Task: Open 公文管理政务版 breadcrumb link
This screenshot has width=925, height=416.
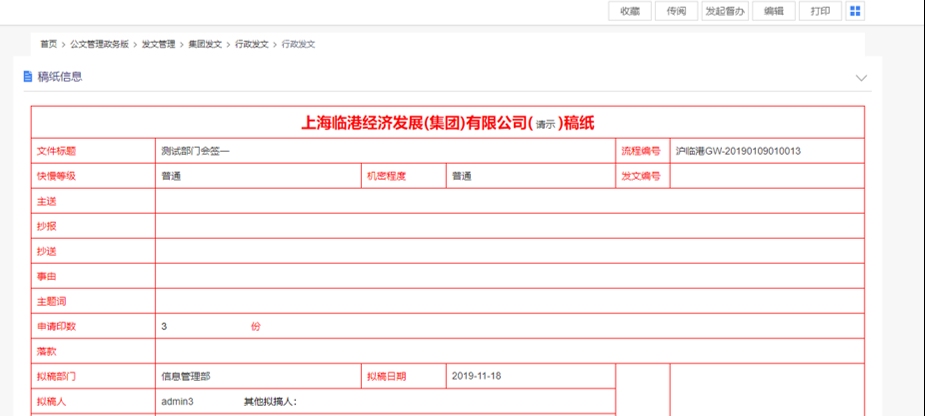Action: pyautogui.click(x=99, y=44)
